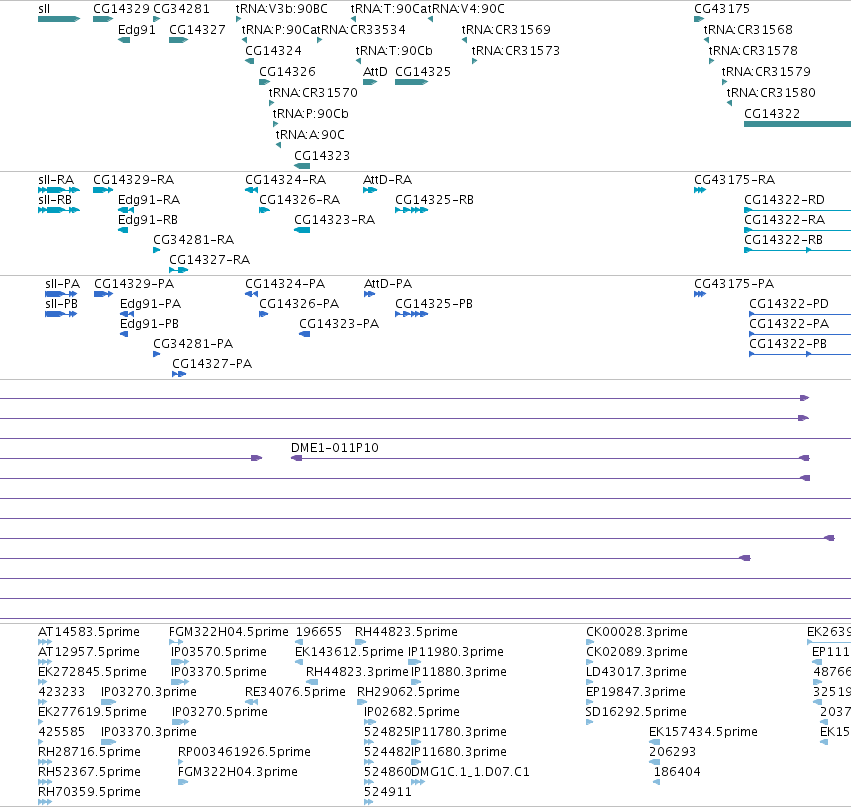The image size is (851, 807).
Task: Open transcript sll-RA
Action: click(x=59, y=190)
